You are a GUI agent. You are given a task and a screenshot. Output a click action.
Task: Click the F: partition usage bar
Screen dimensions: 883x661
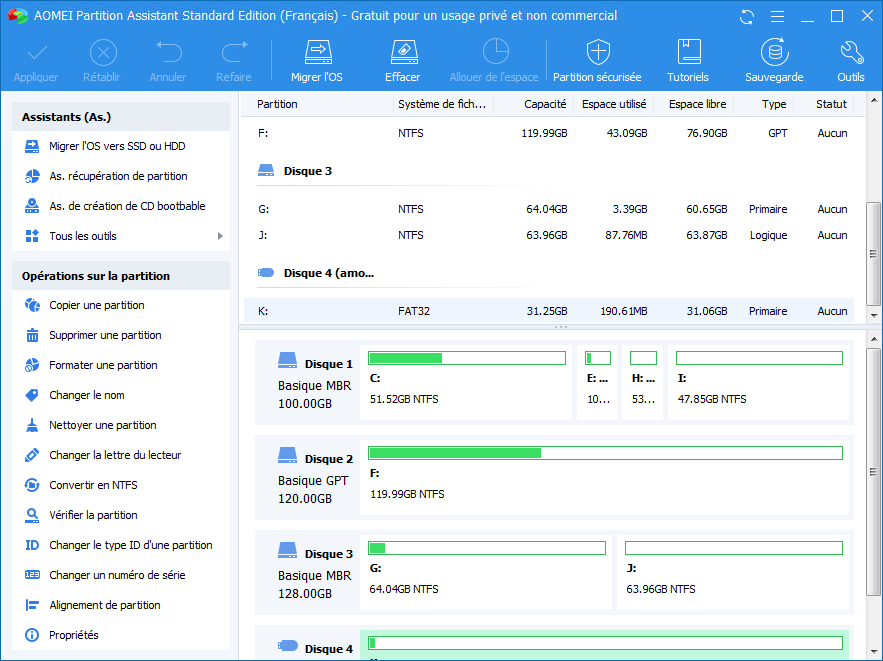pos(605,453)
